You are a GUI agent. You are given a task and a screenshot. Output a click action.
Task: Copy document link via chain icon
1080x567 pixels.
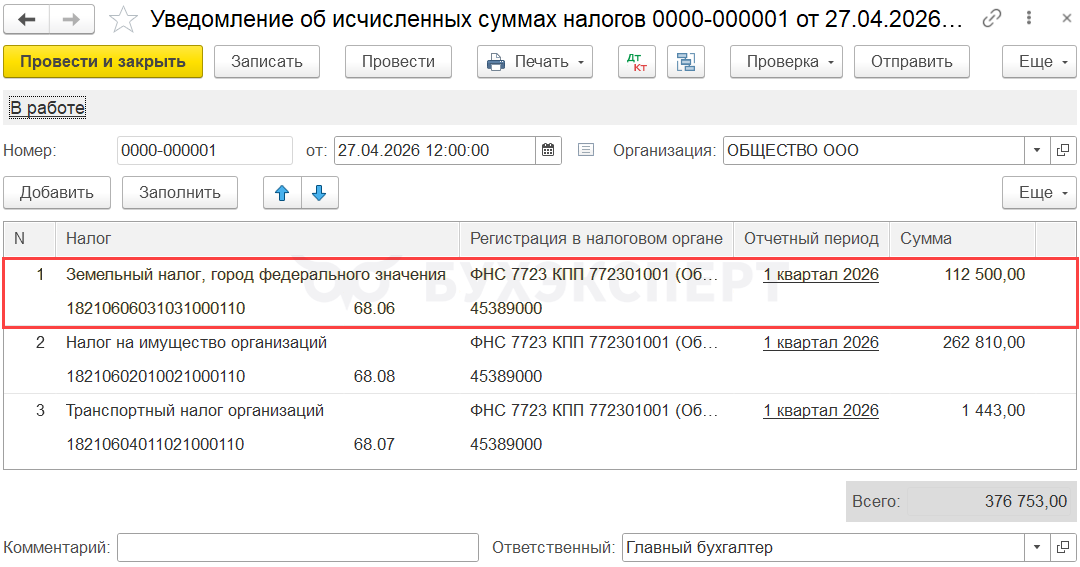[x=992, y=19]
